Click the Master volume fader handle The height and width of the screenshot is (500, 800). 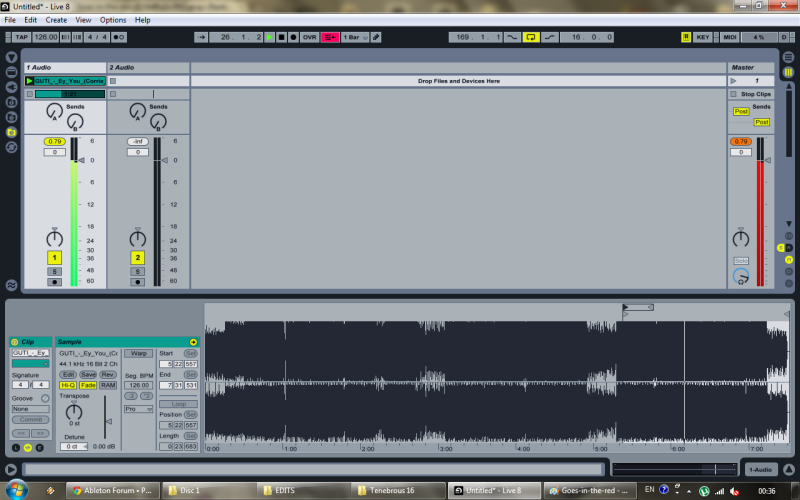tap(767, 160)
